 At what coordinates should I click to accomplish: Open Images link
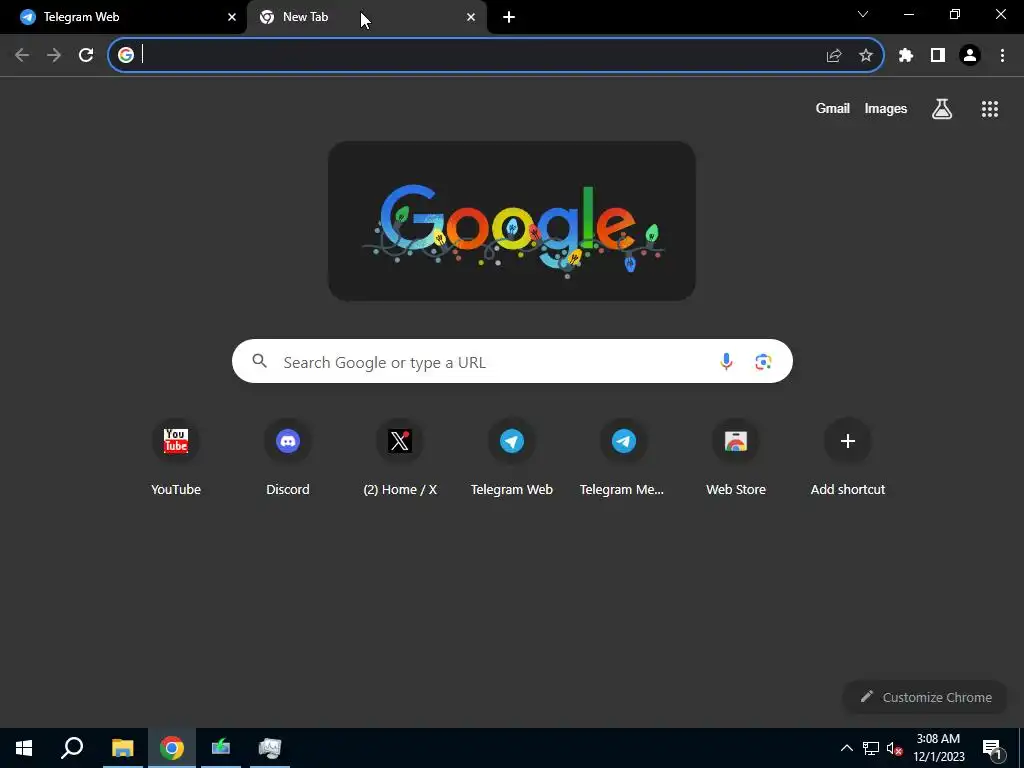886,109
